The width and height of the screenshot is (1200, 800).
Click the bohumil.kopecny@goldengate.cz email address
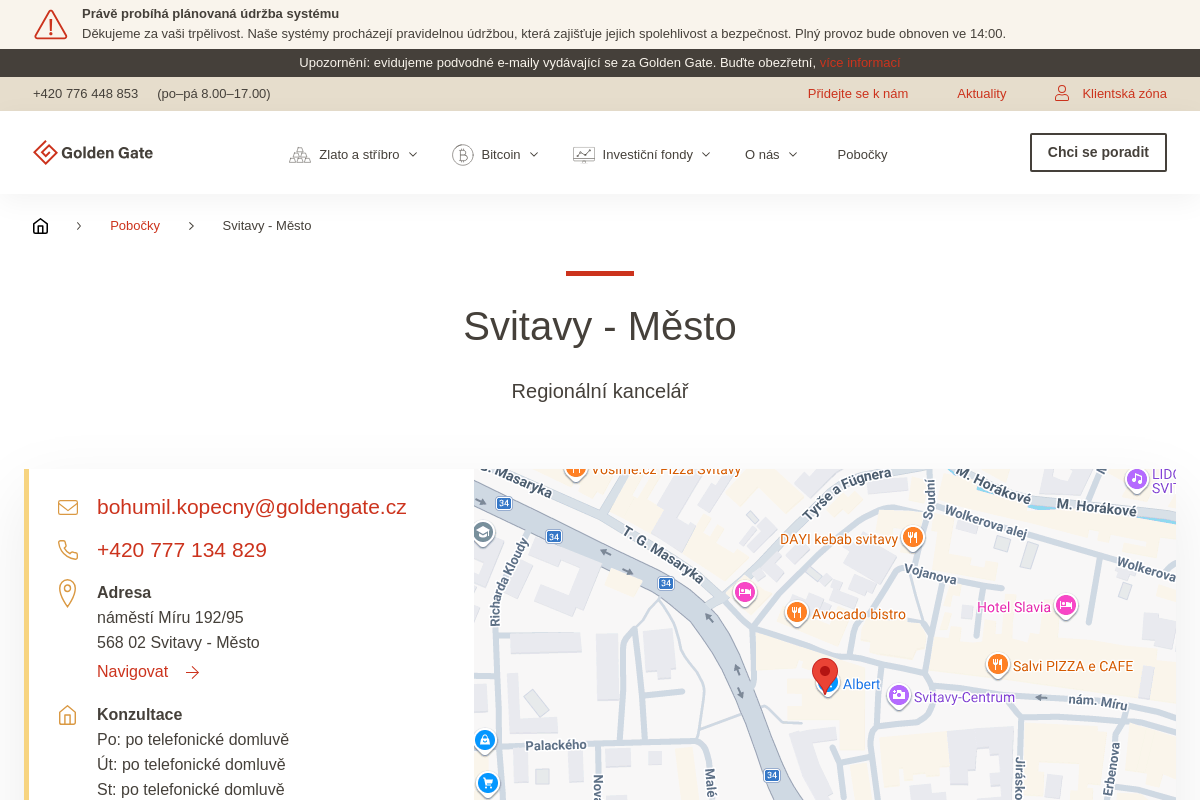pos(251,507)
